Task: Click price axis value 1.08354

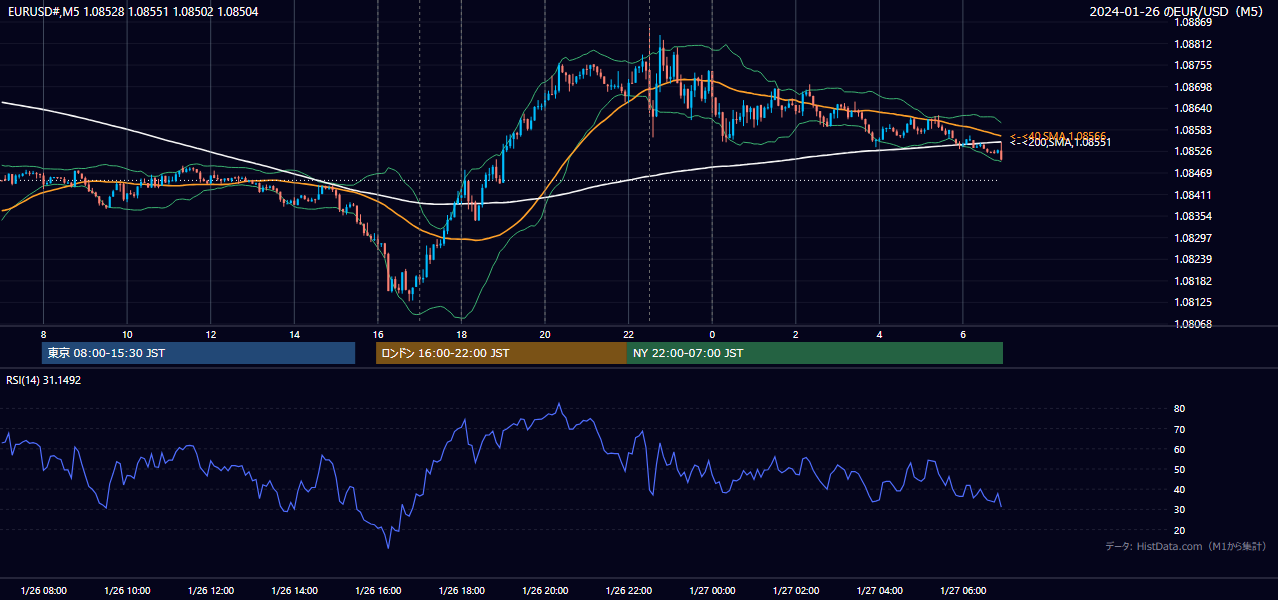Action: click(x=1194, y=216)
